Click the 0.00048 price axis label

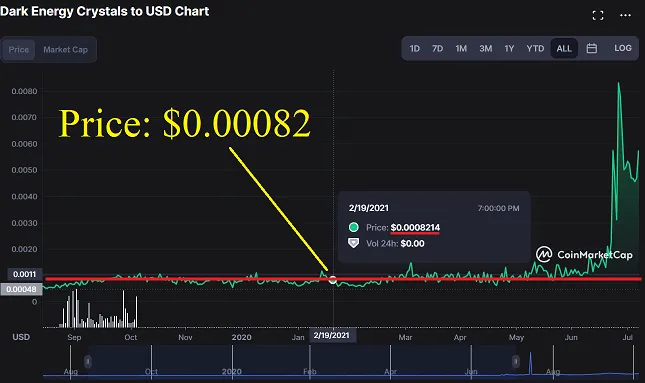pos(21,289)
